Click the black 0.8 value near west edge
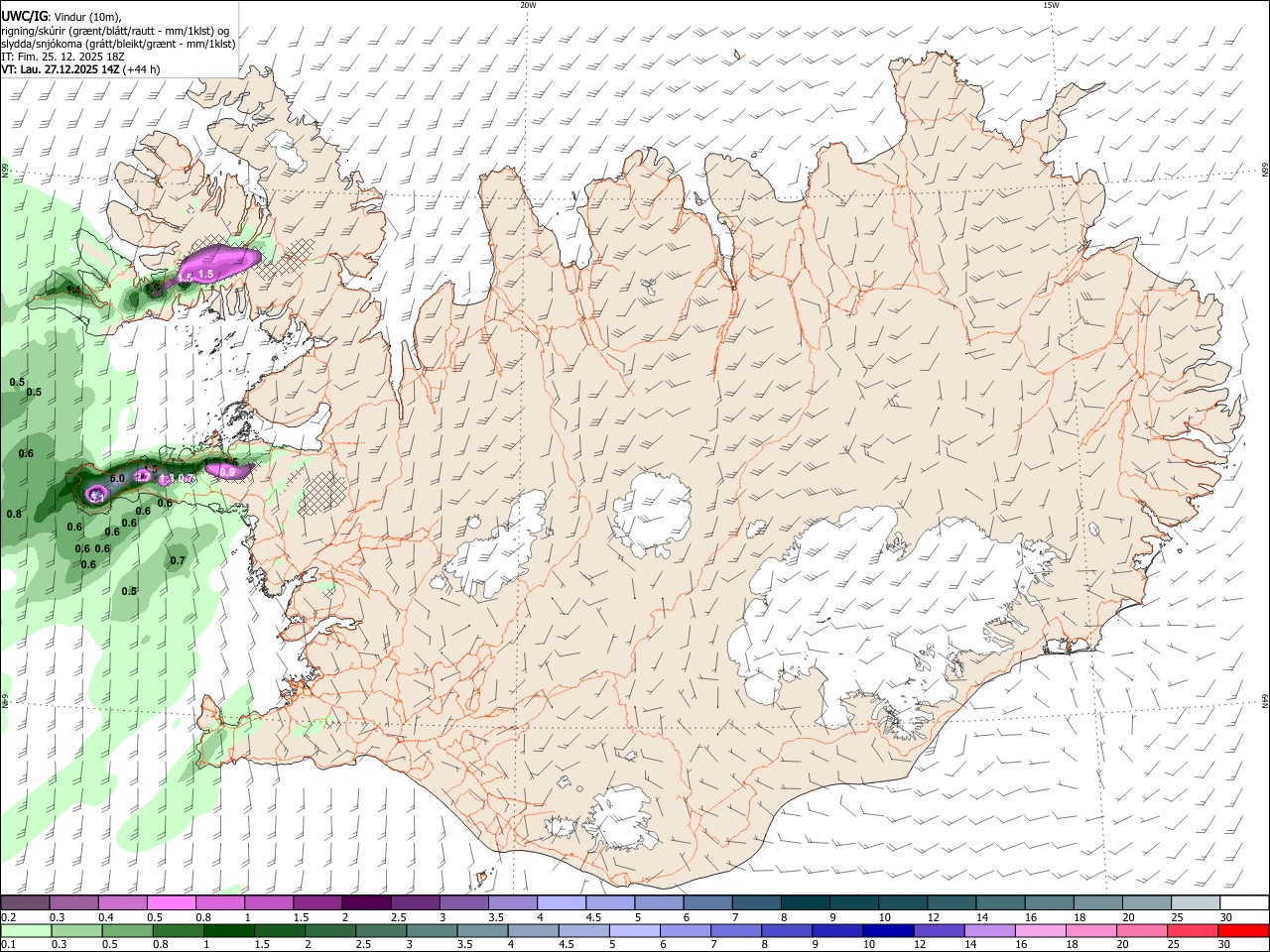Image resolution: width=1270 pixels, height=952 pixels. pos(14,514)
